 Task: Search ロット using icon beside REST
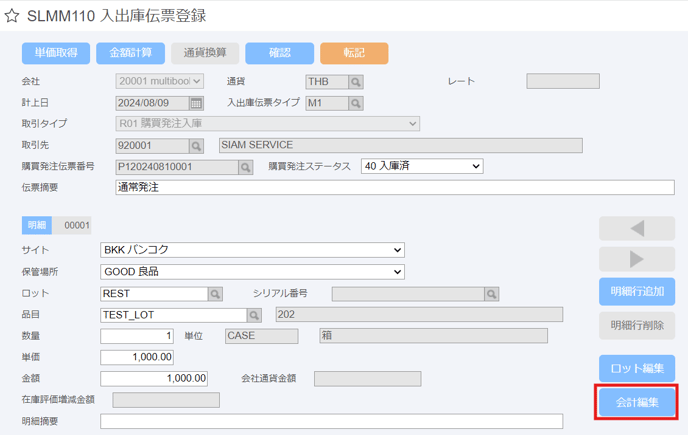pos(215,294)
